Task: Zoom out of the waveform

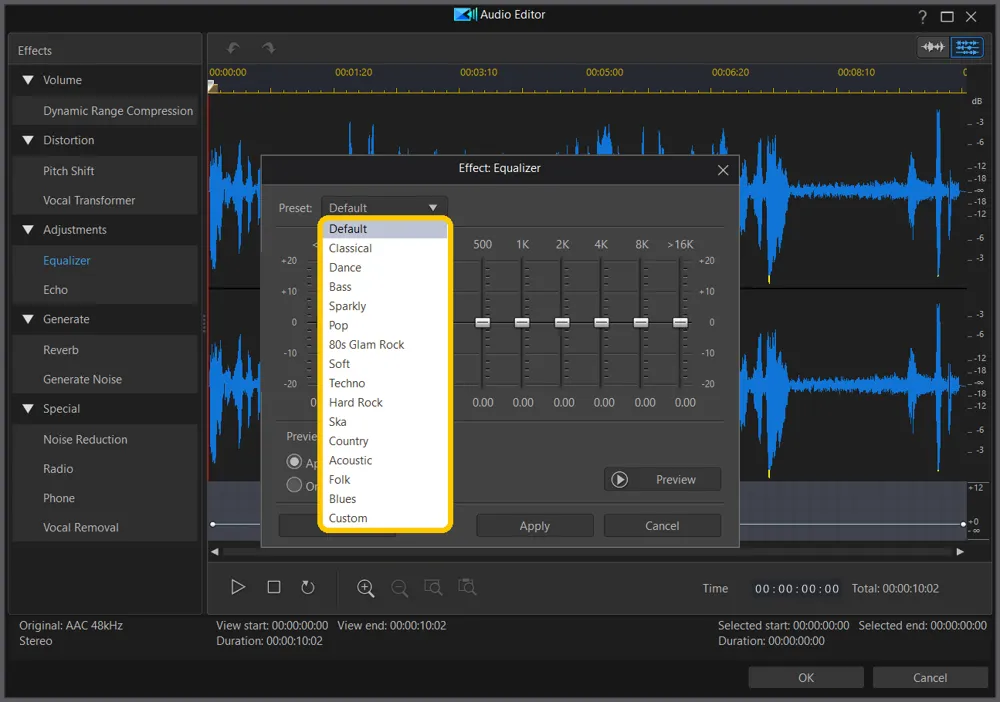Action: coord(399,588)
